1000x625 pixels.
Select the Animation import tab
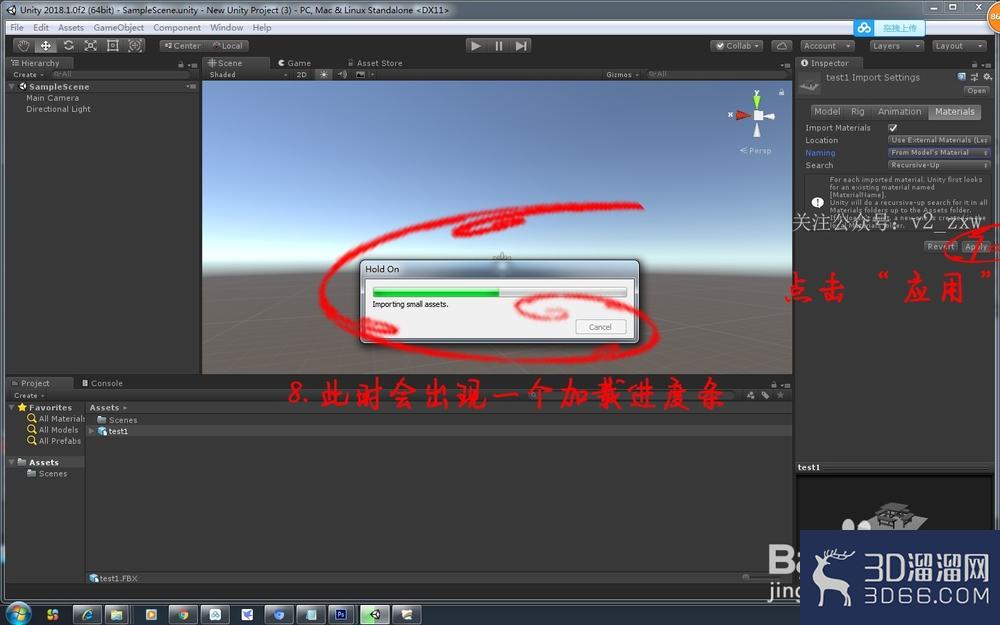(899, 112)
